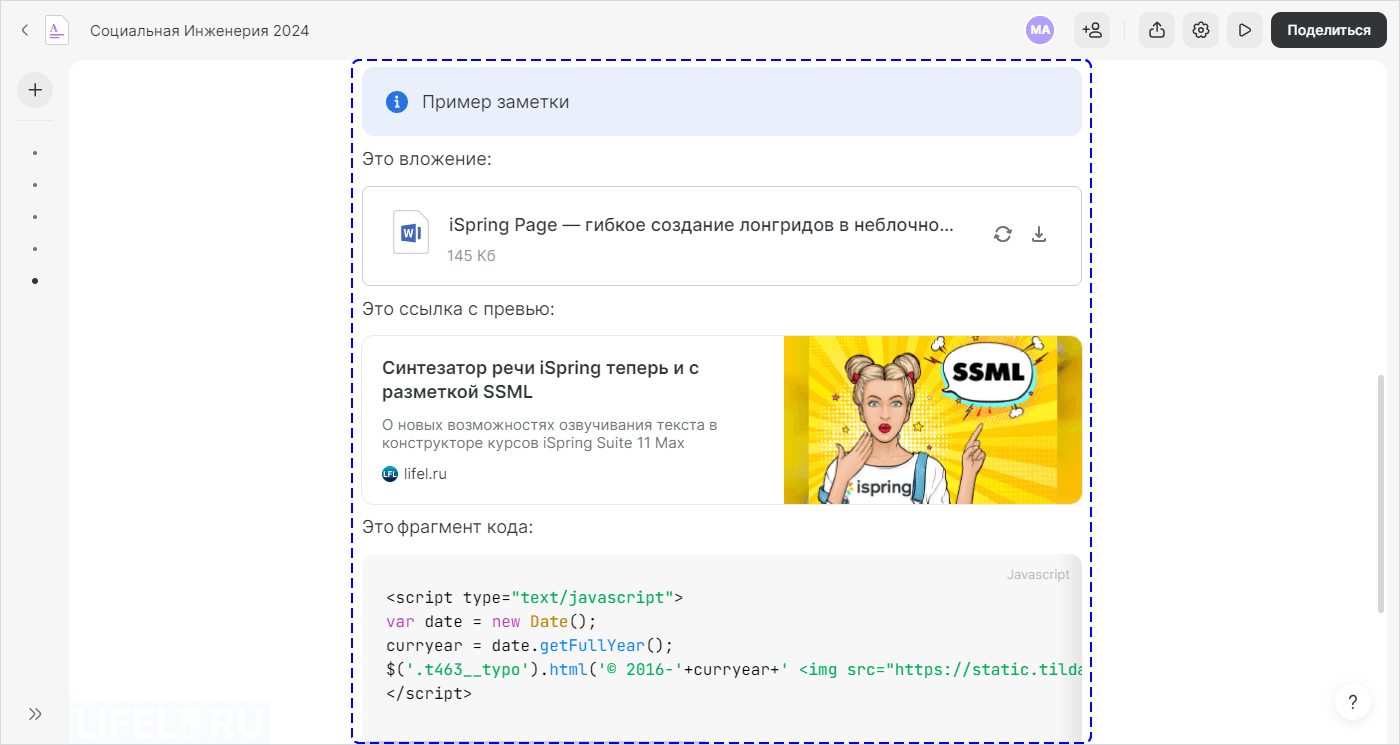
Task: Expand the collapsed sidebar with the double chevron
Action: (x=35, y=714)
